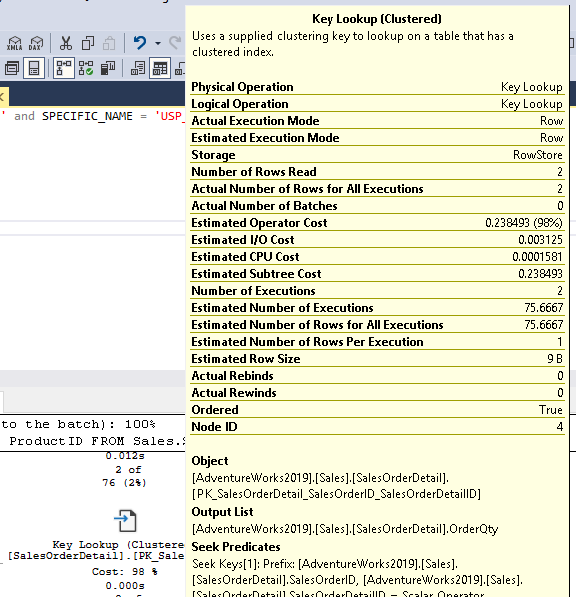Click the 'Estimated Execution Mode' label
The image size is (576, 597).
tap(265, 138)
